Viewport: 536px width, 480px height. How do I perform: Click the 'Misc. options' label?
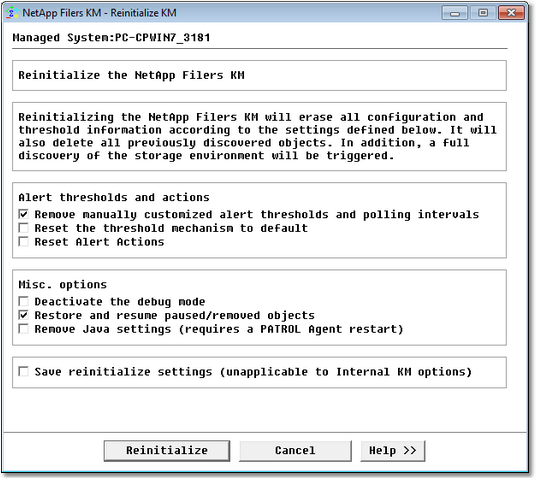[63, 284]
